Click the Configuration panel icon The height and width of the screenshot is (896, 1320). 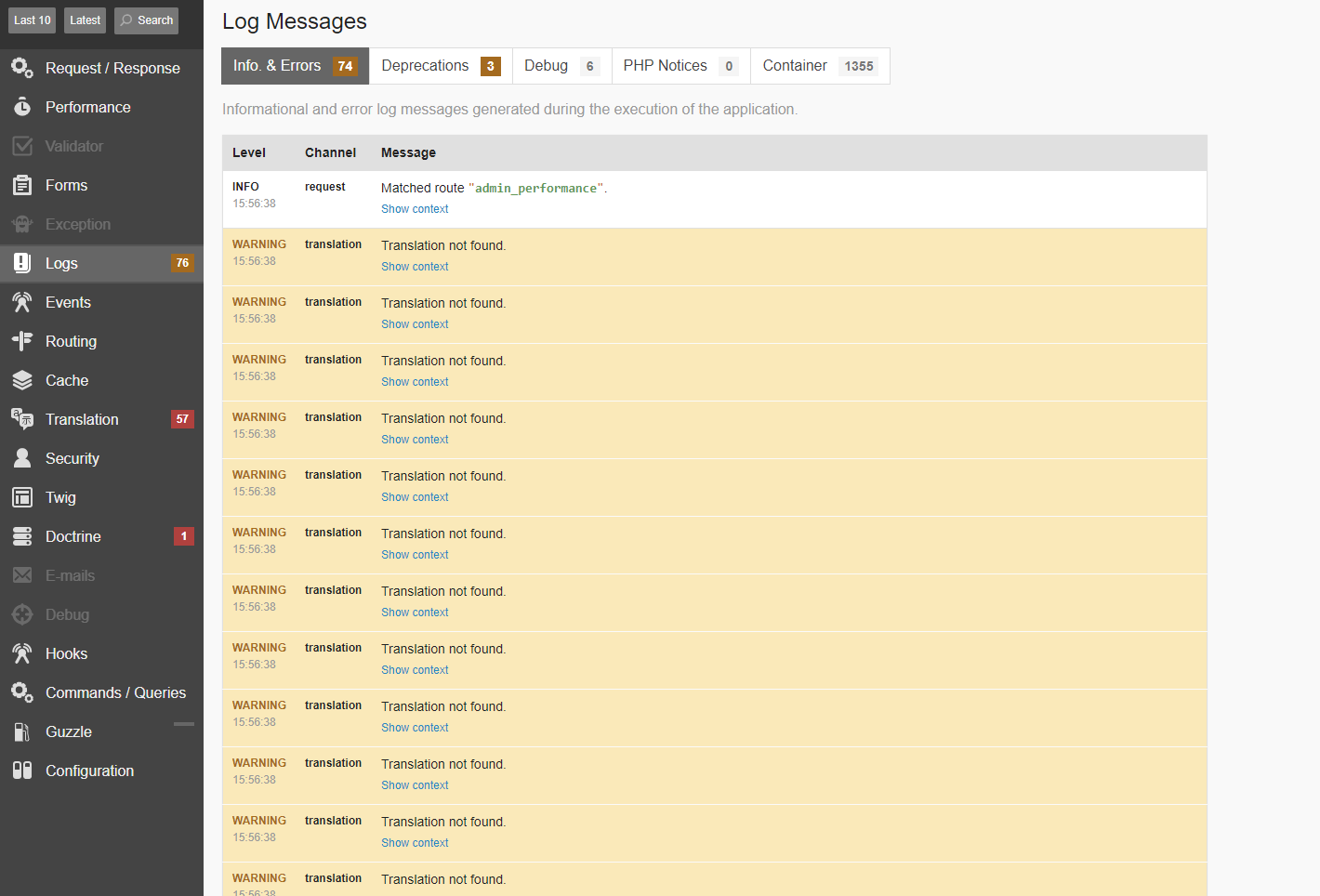(x=22, y=771)
